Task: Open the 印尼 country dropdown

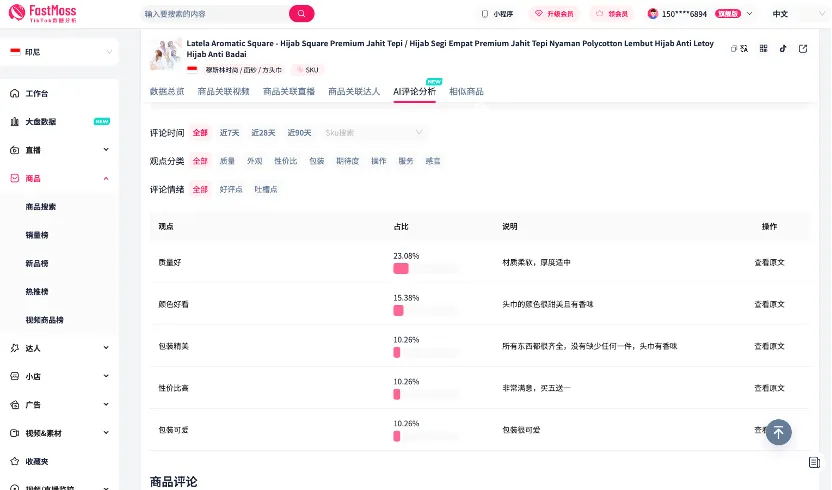Action: coord(60,52)
